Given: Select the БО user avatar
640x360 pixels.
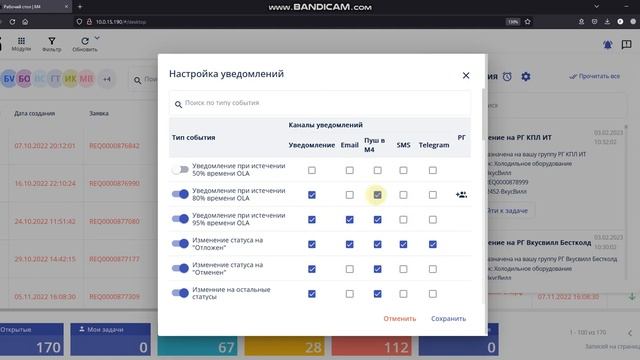Looking at the screenshot, I should point(24,79).
